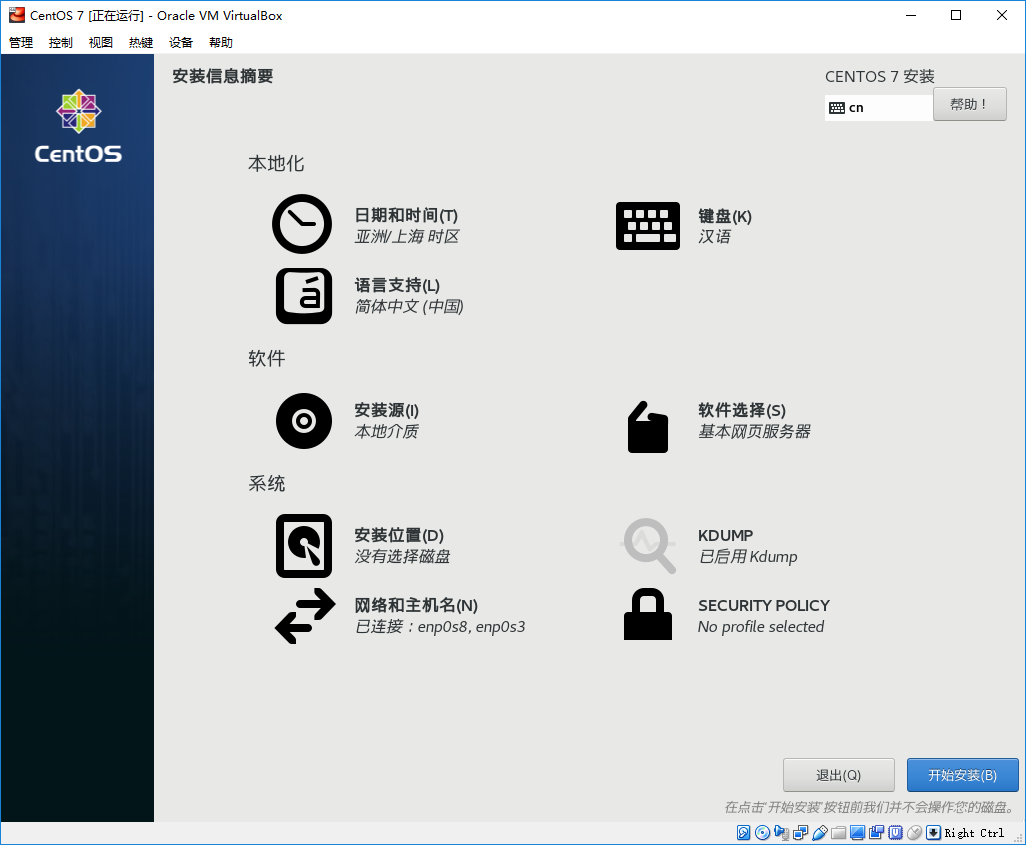
Task: Open the SECURITY POLICY padlock icon
Action: coord(648,614)
